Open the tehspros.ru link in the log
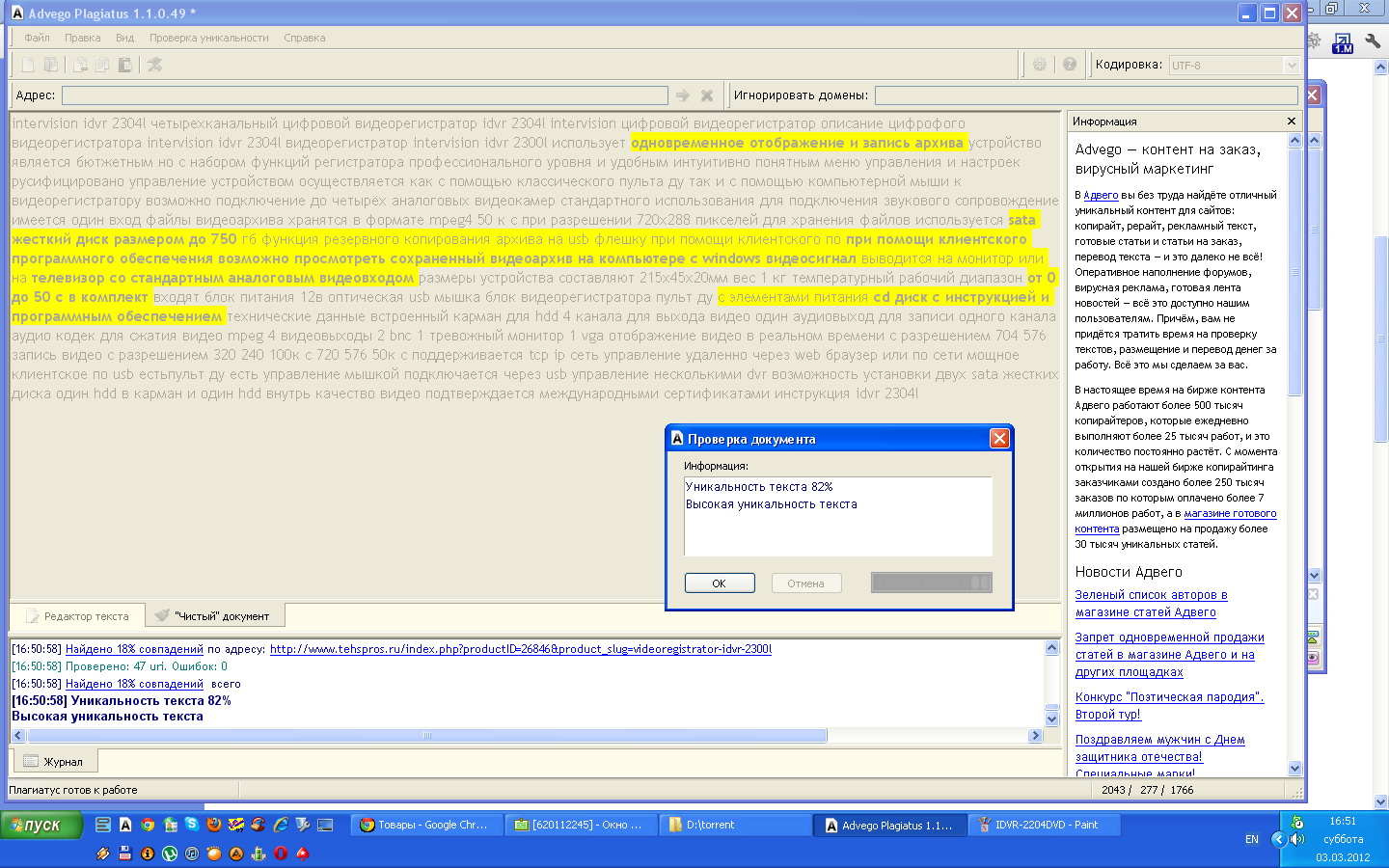Screen dimensions: 1389x868 click(x=521, y=649)
